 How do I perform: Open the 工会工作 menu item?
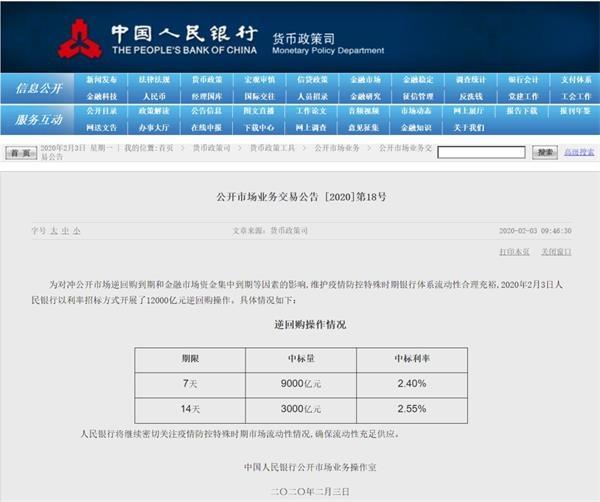pos(576,96)
